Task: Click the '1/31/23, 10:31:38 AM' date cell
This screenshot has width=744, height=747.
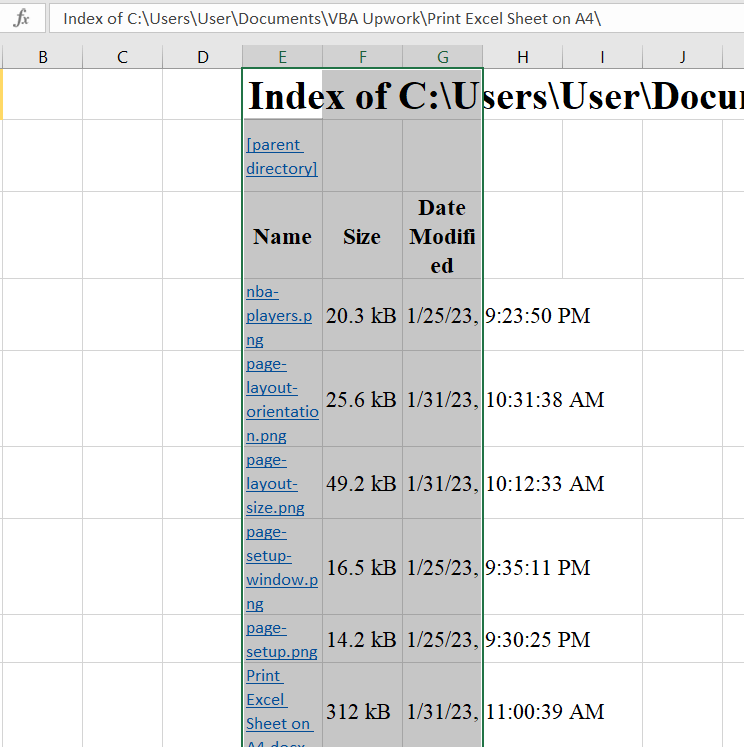Action: (x=442, y=399)
